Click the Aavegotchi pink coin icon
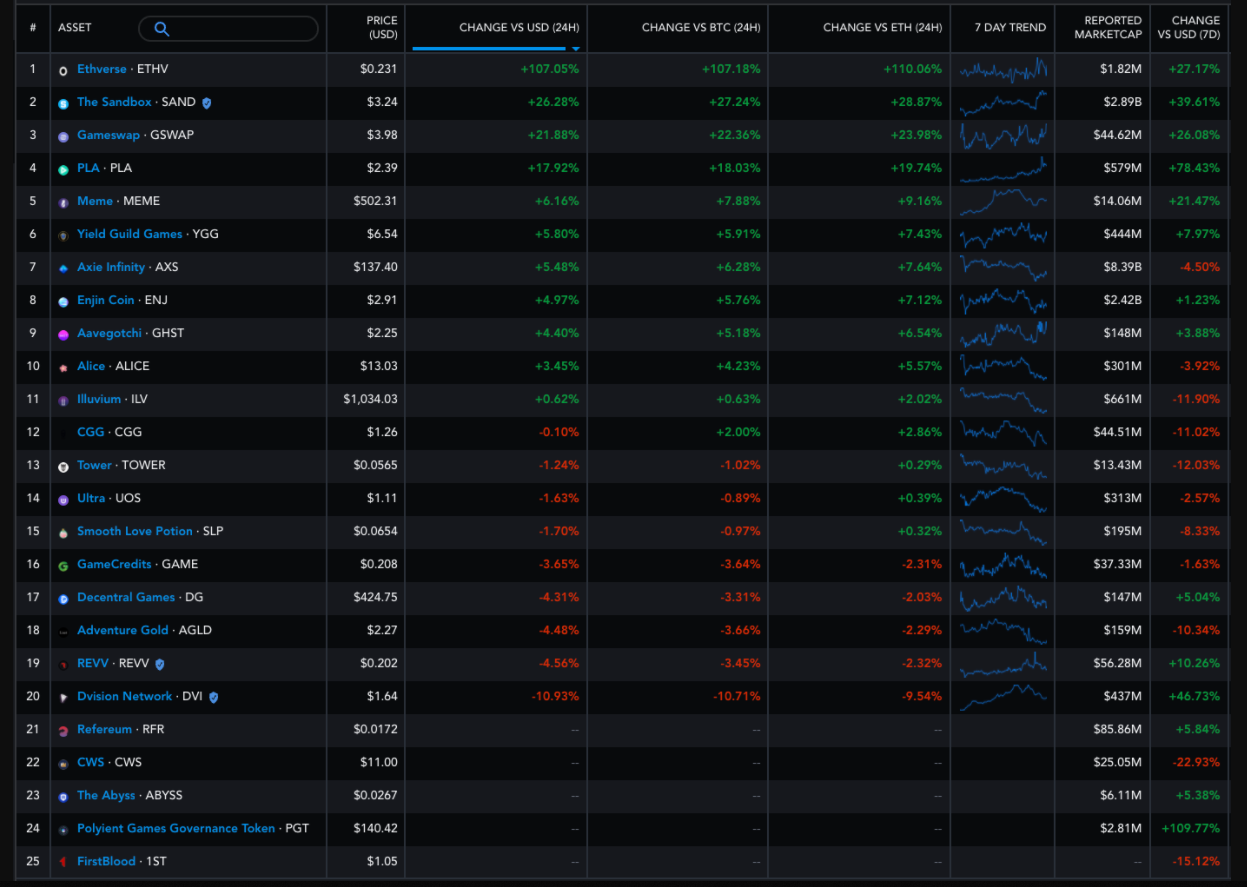The width and height of the screenshot is (1247, 887). coord(63,334)
